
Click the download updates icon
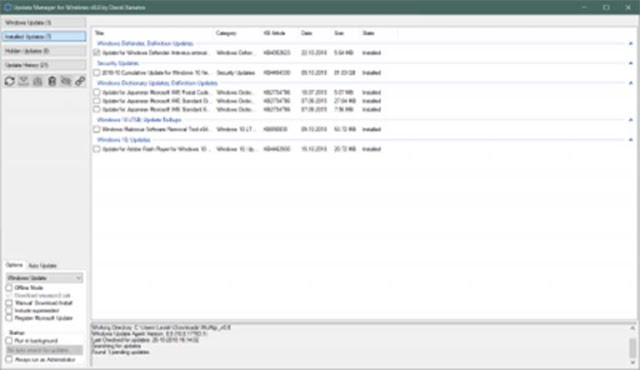tap(24, 81)
